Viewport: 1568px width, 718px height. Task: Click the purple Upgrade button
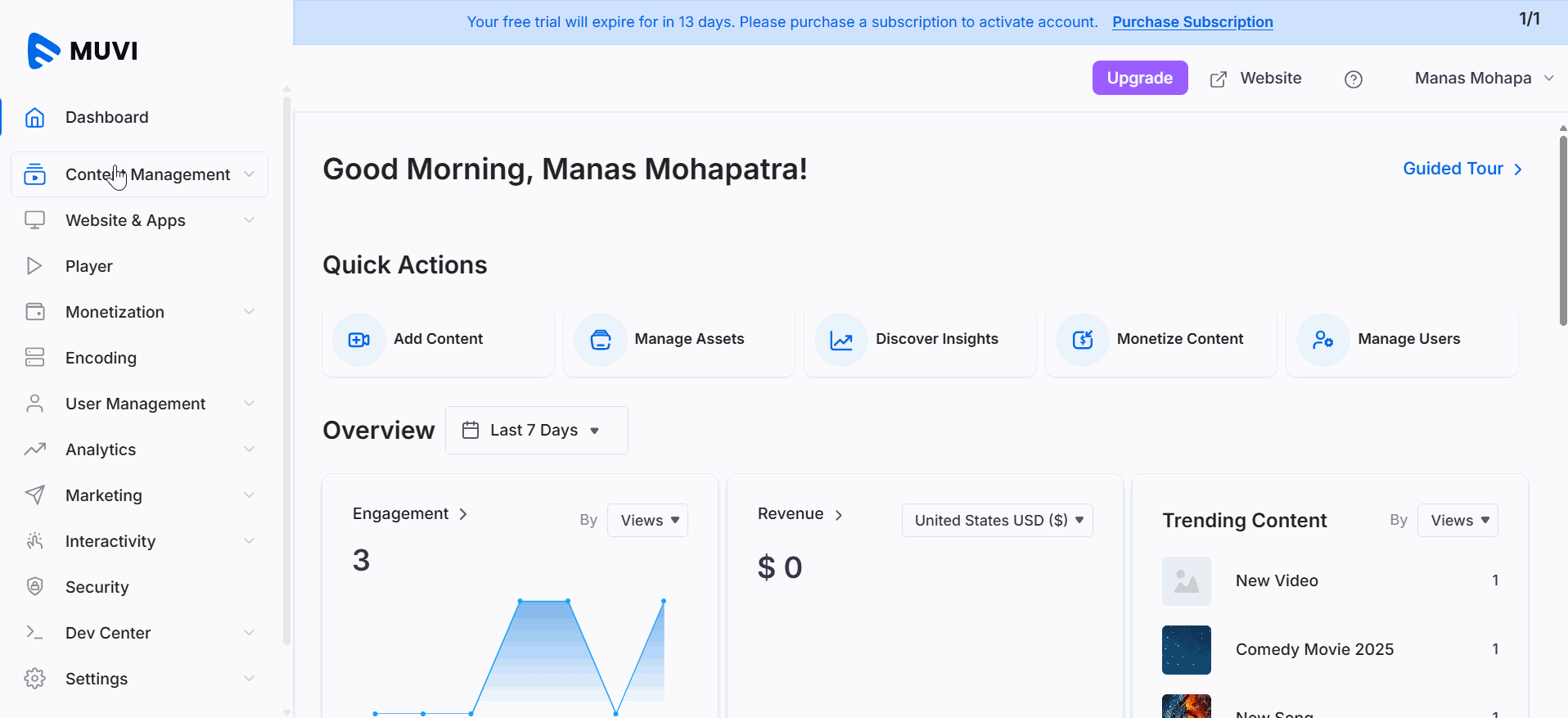pyautogui.click(x=1139, y=79)
